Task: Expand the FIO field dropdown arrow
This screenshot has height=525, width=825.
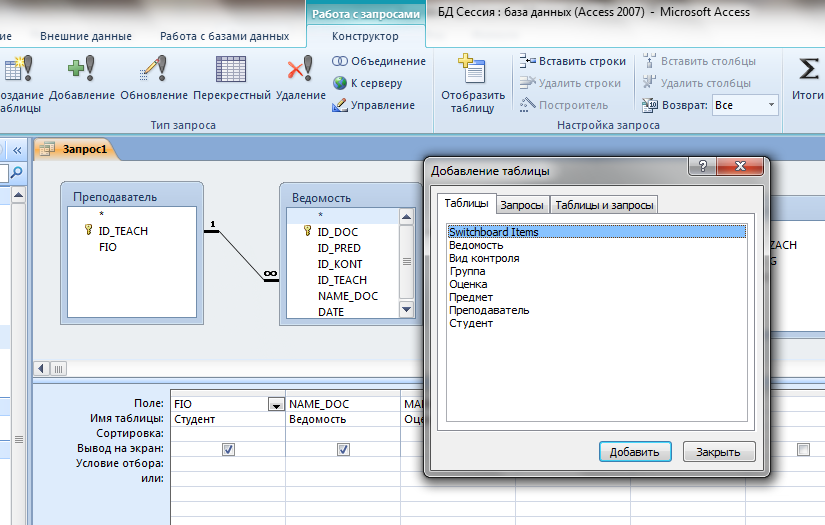Action: click(275, 404)
